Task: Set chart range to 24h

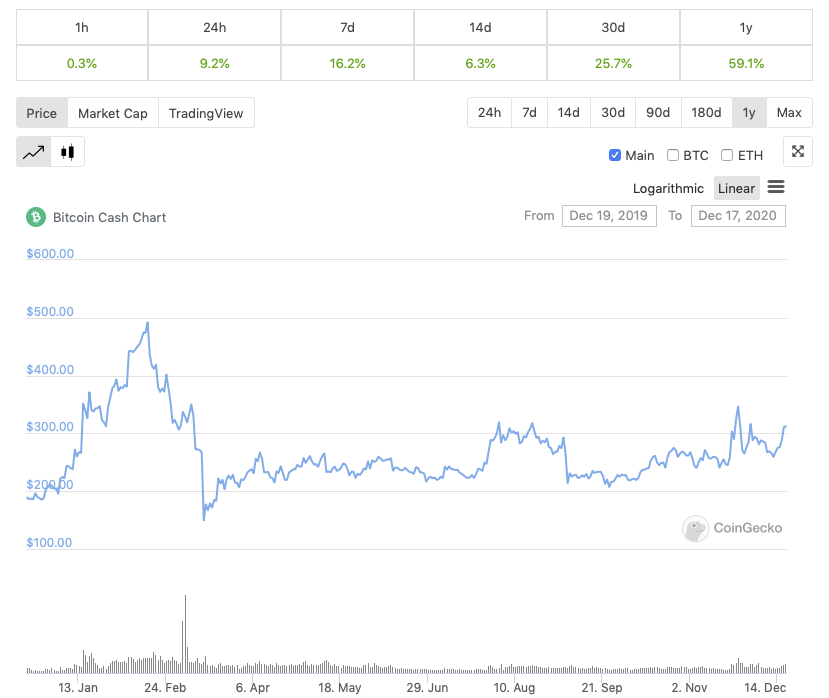Action: coord(490,113)
